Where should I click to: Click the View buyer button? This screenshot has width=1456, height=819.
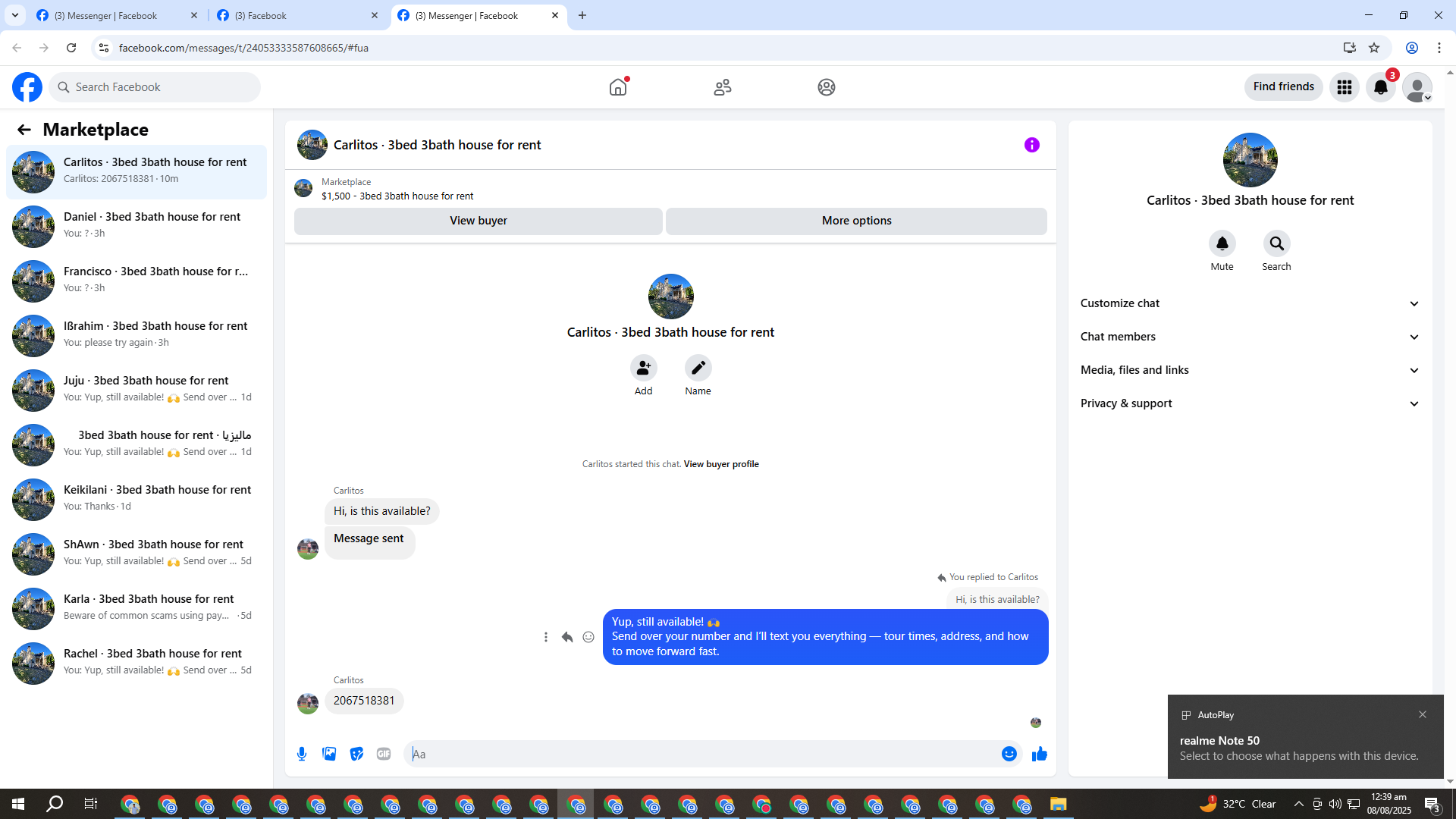[x=478, y=221]
